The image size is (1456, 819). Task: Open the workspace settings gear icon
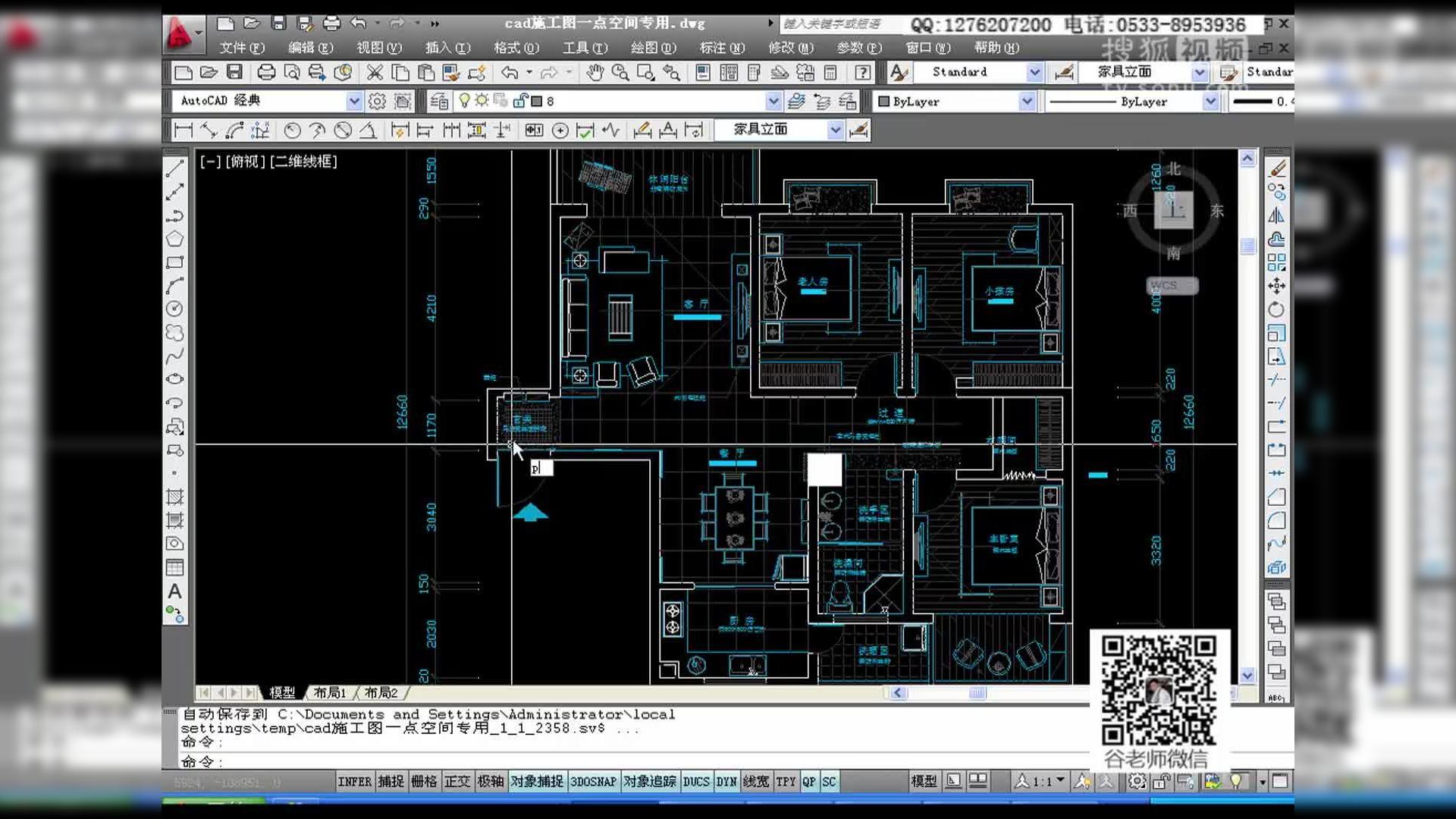tap(376, 100)
